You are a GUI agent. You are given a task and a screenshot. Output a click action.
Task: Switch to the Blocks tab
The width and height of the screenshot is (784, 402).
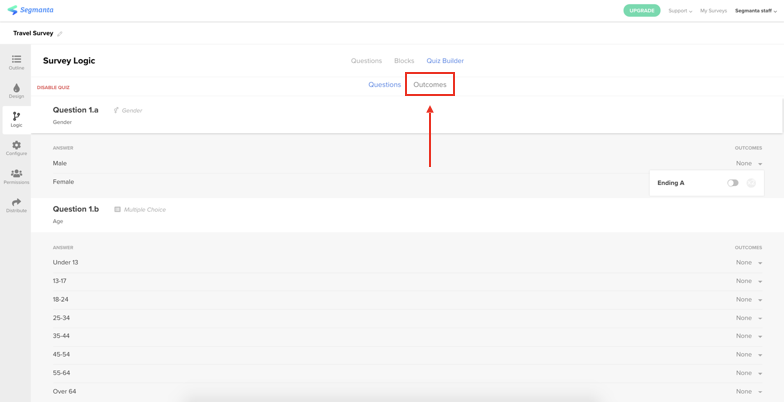click(404, 61)
